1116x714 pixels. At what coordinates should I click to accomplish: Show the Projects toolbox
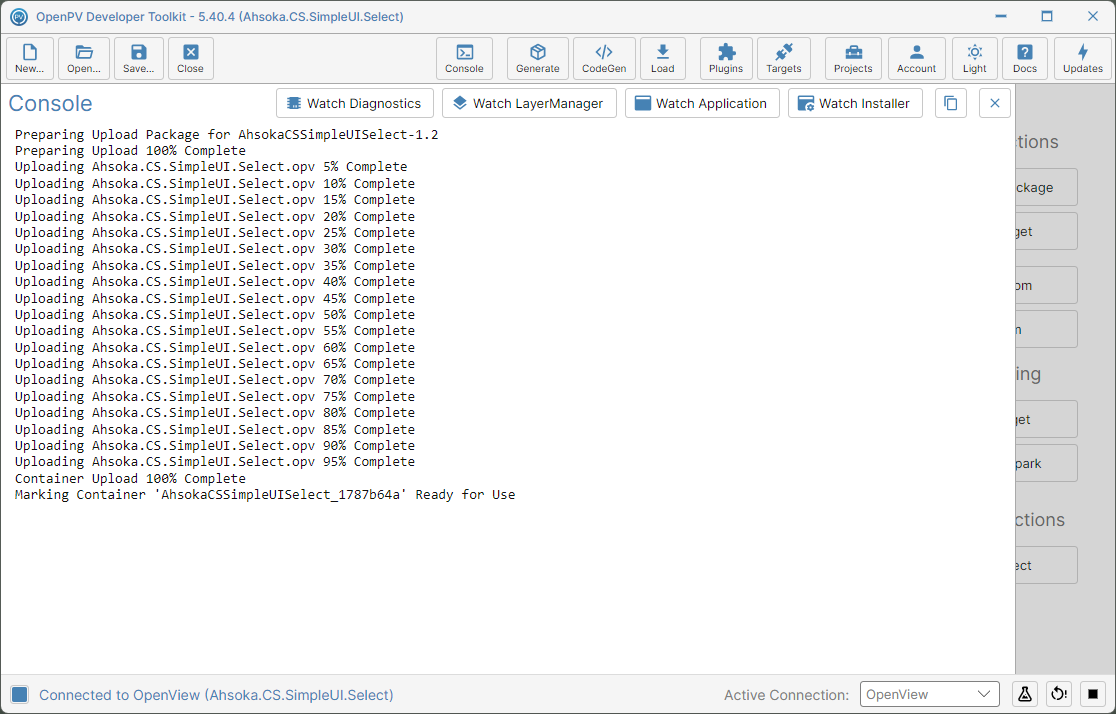pyautogui.click(x=853, y=58)
